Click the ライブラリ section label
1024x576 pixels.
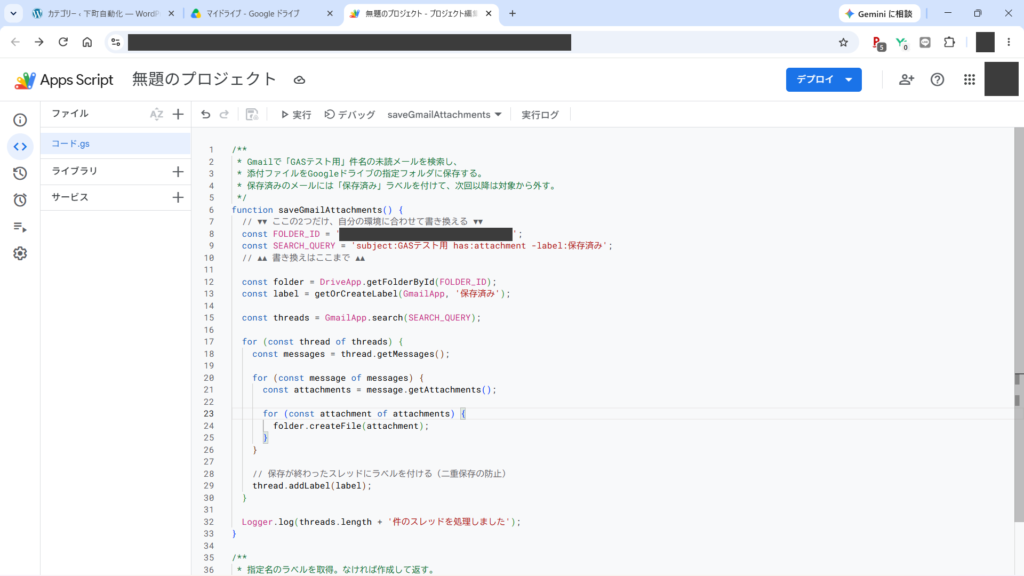coord(74,171)
